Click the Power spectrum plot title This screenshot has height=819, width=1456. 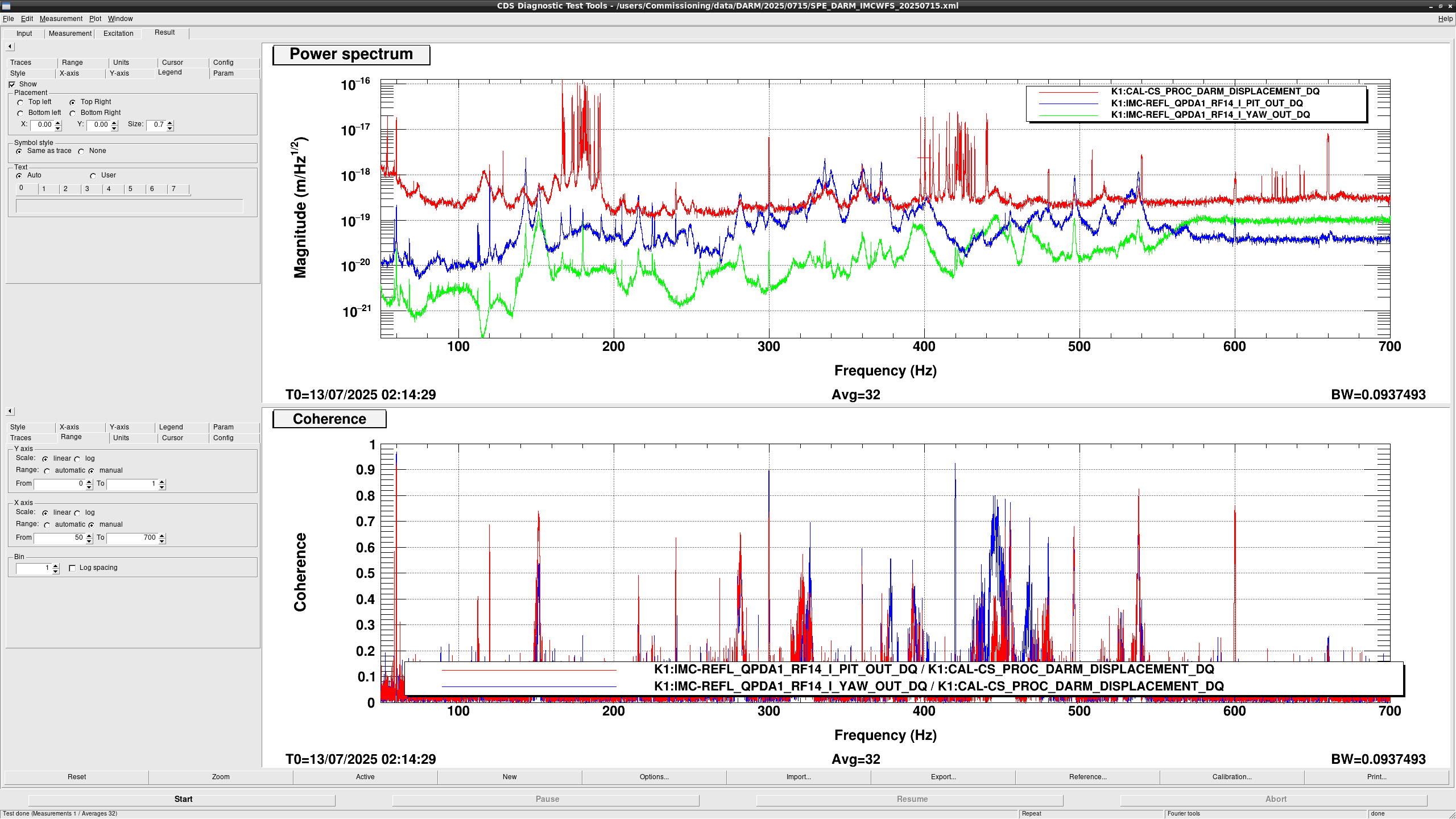pyautogui.click(x=351, y=55)
